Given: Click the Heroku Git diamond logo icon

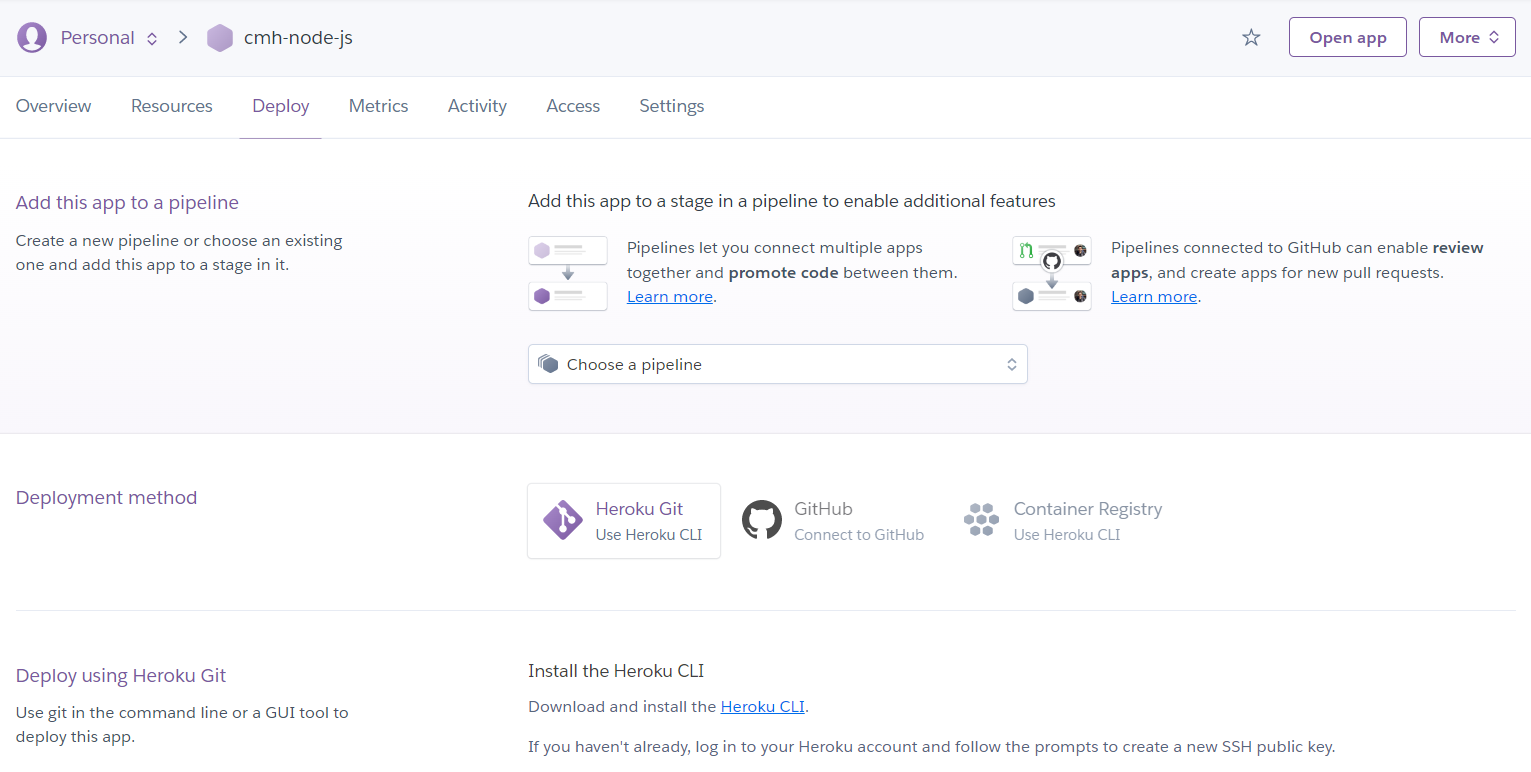Looking at the screenshot, I should point(563,521).
